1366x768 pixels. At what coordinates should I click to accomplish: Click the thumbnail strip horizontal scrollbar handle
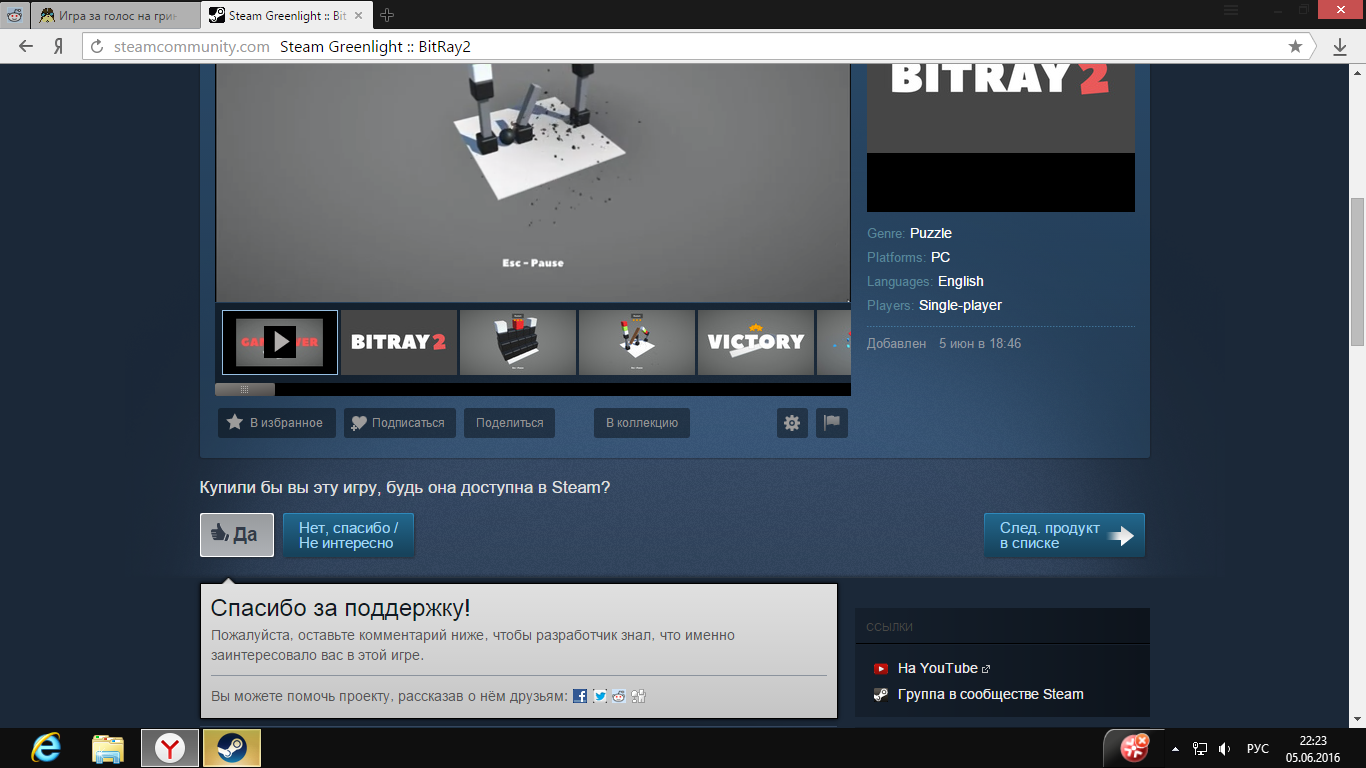245,389
